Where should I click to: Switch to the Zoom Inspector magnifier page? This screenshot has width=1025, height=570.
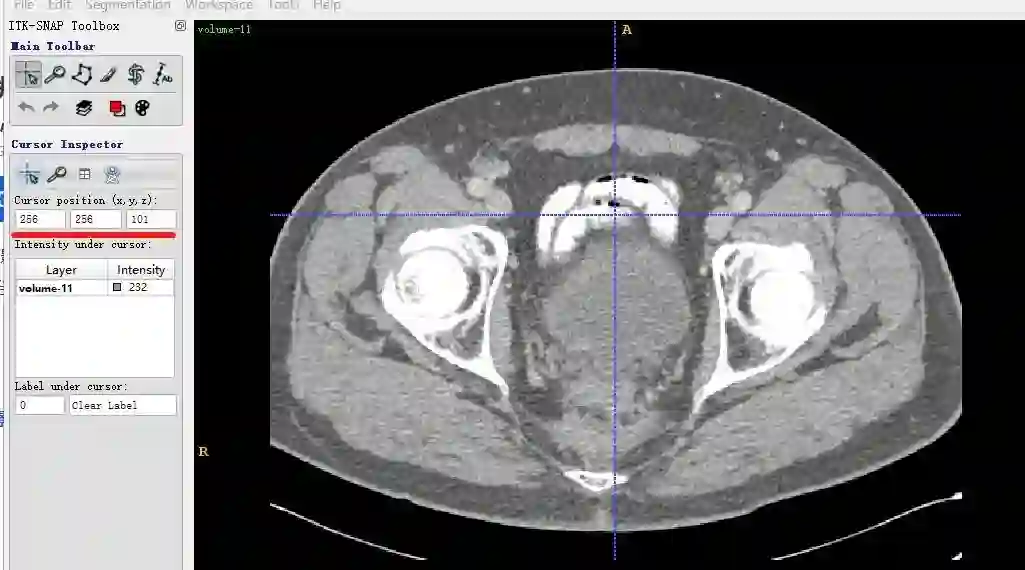(x=57, y=175)
